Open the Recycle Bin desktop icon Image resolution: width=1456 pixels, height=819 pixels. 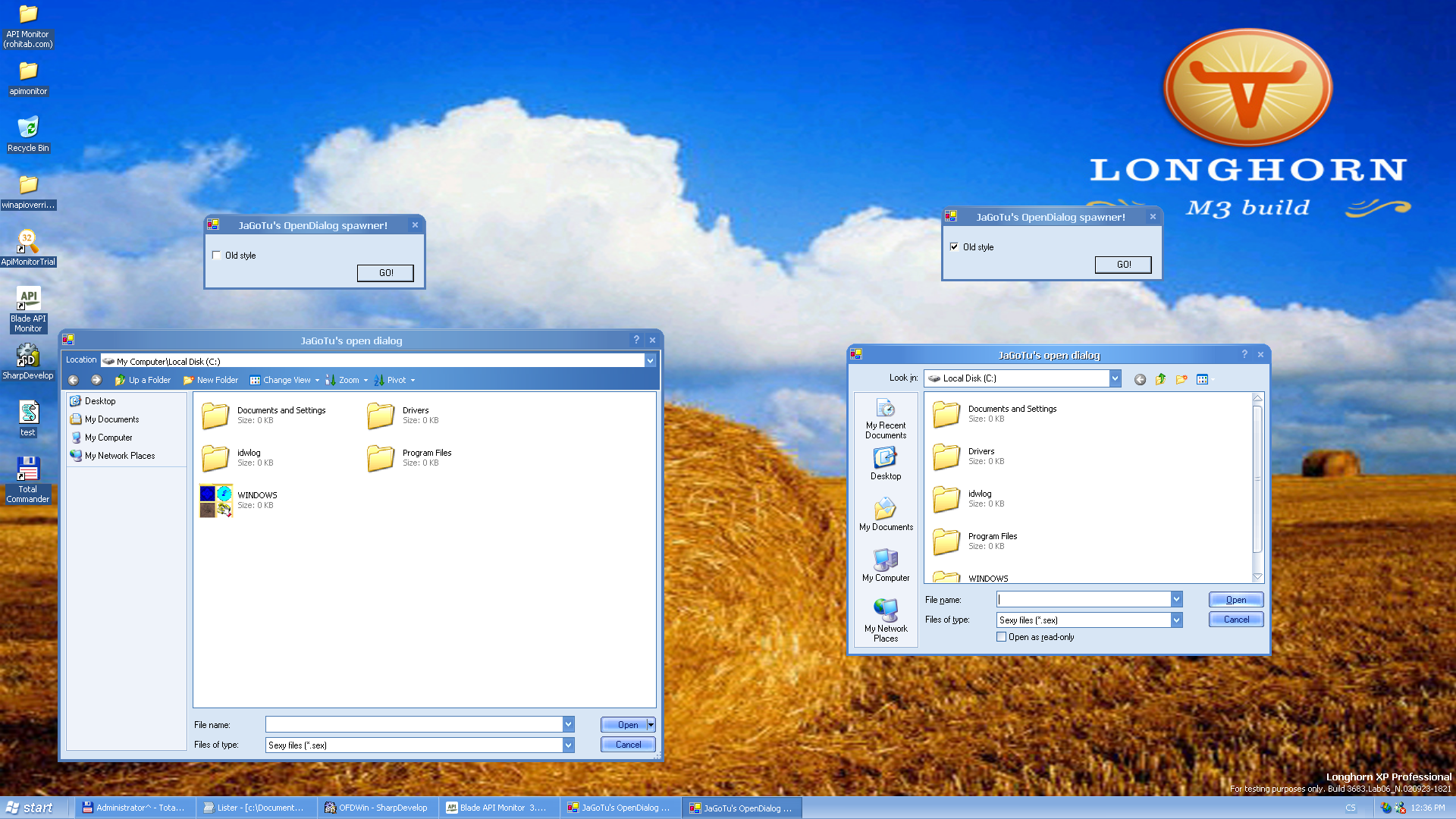click(x=28, y=134)
